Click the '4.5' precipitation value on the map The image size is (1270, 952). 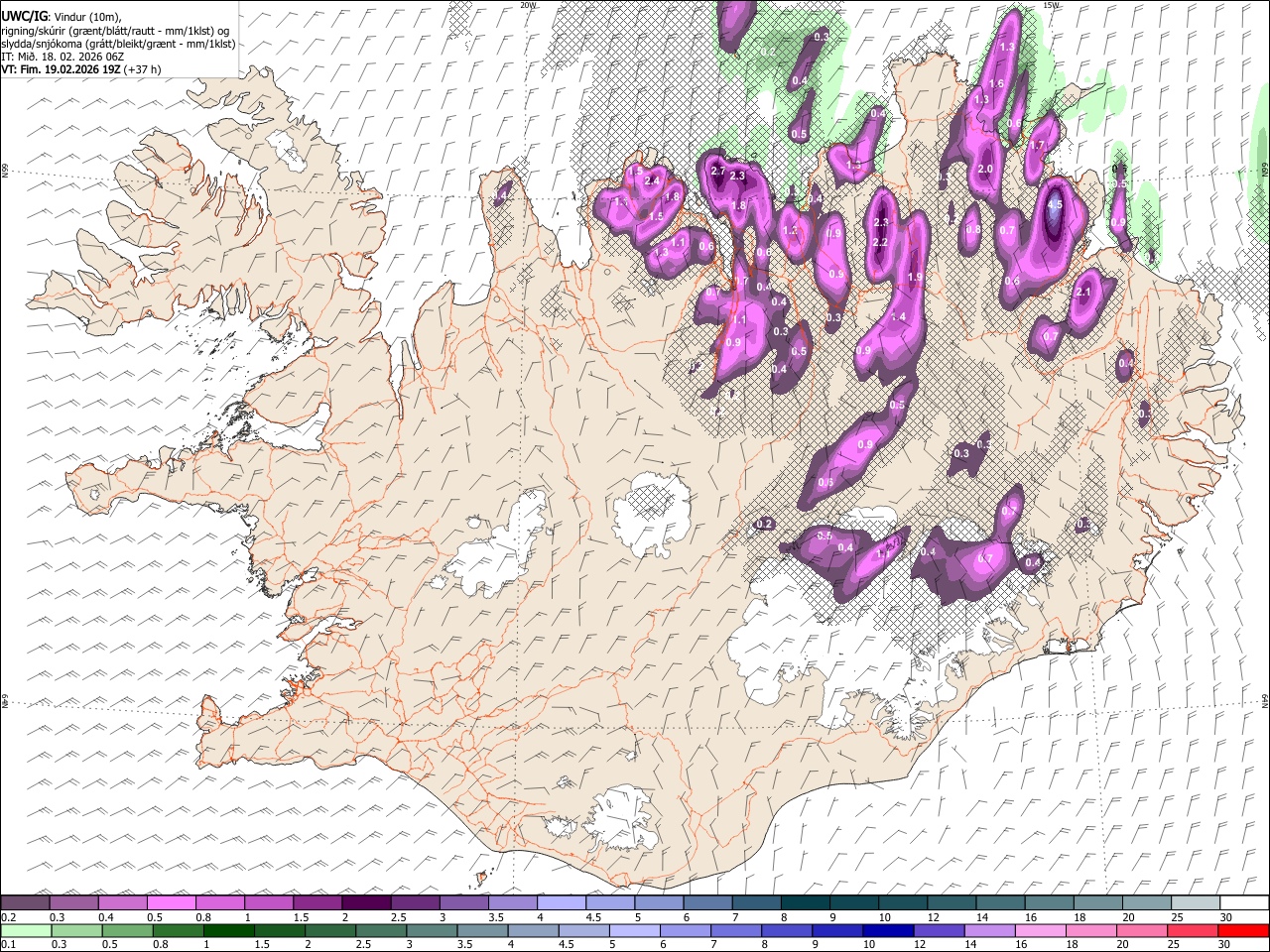[x=1055, y=205]
